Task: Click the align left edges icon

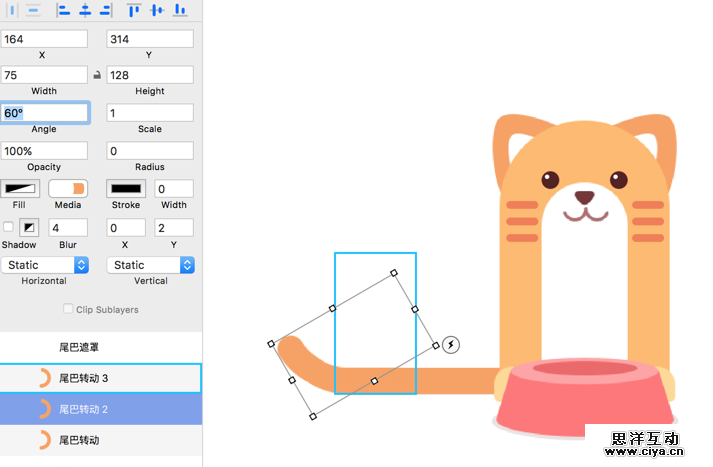Action: click(64, 10)
